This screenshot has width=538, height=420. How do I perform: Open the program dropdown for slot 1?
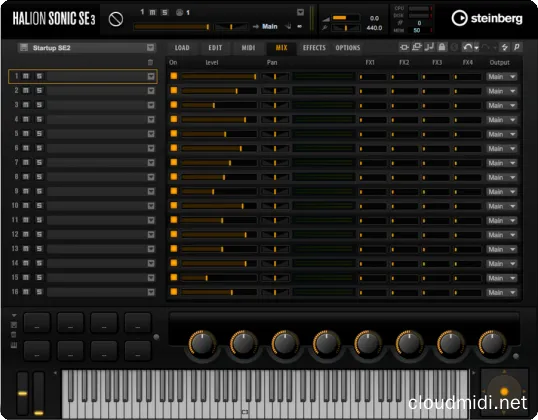point(151,76)
